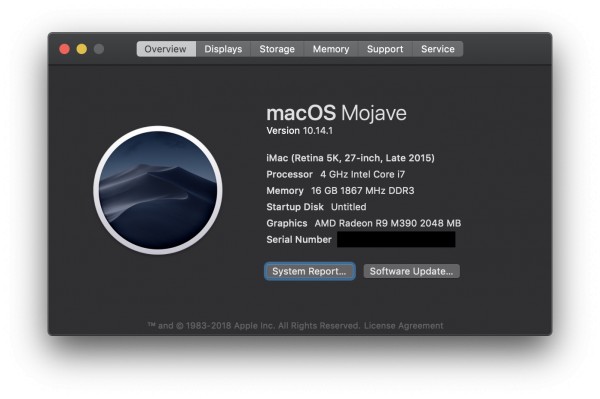Click the System Report... button
Viewport: 600px width, 399px height.
pyautogui.click(x=310, y=271)
